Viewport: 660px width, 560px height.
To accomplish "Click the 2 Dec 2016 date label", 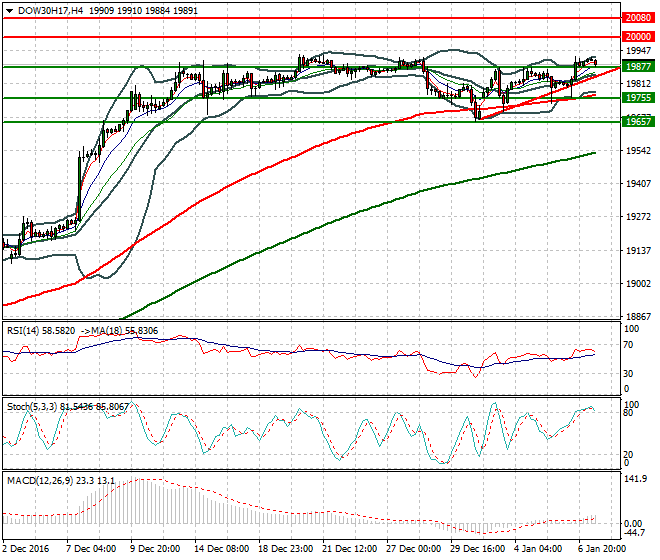I will pyautogui.click(x=25, y=549).
